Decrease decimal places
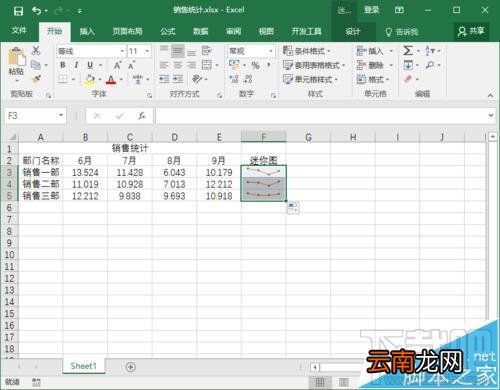Screen dimensions: 500x390 [248, 79]
